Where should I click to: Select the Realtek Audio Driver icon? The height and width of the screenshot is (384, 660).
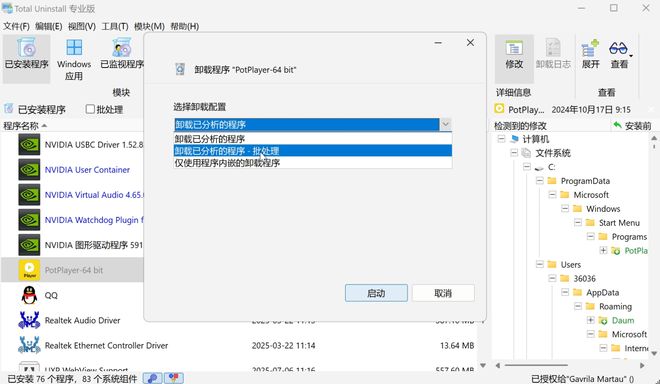point(29,320)
